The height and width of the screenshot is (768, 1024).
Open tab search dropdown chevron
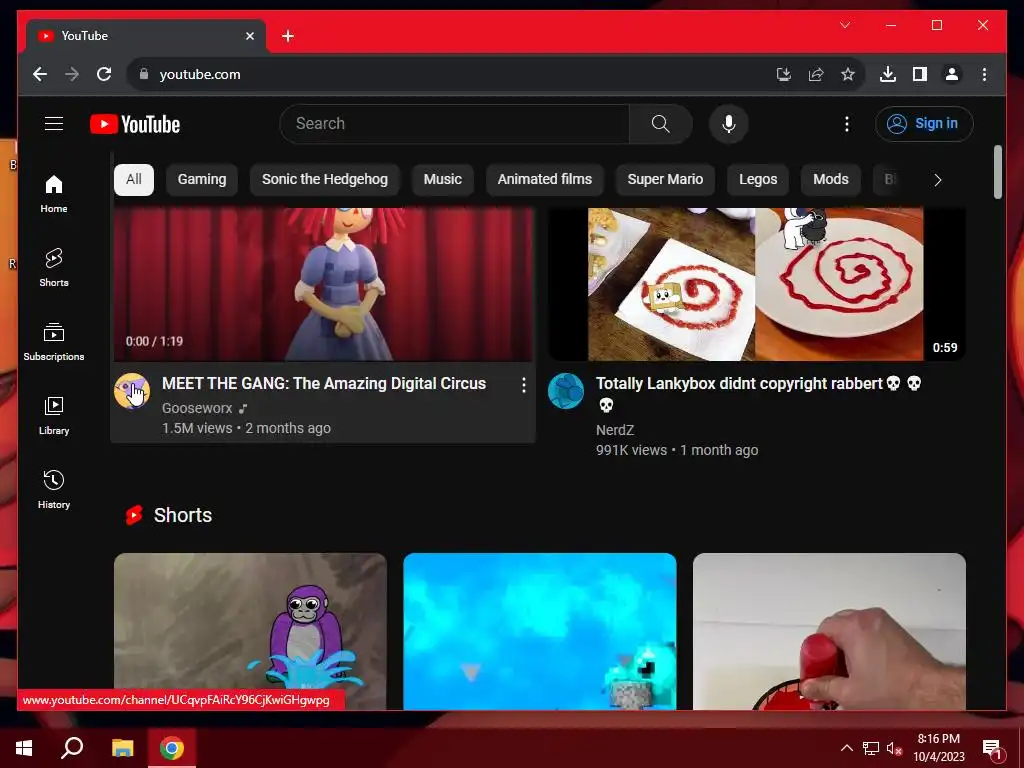pos(845,25)
